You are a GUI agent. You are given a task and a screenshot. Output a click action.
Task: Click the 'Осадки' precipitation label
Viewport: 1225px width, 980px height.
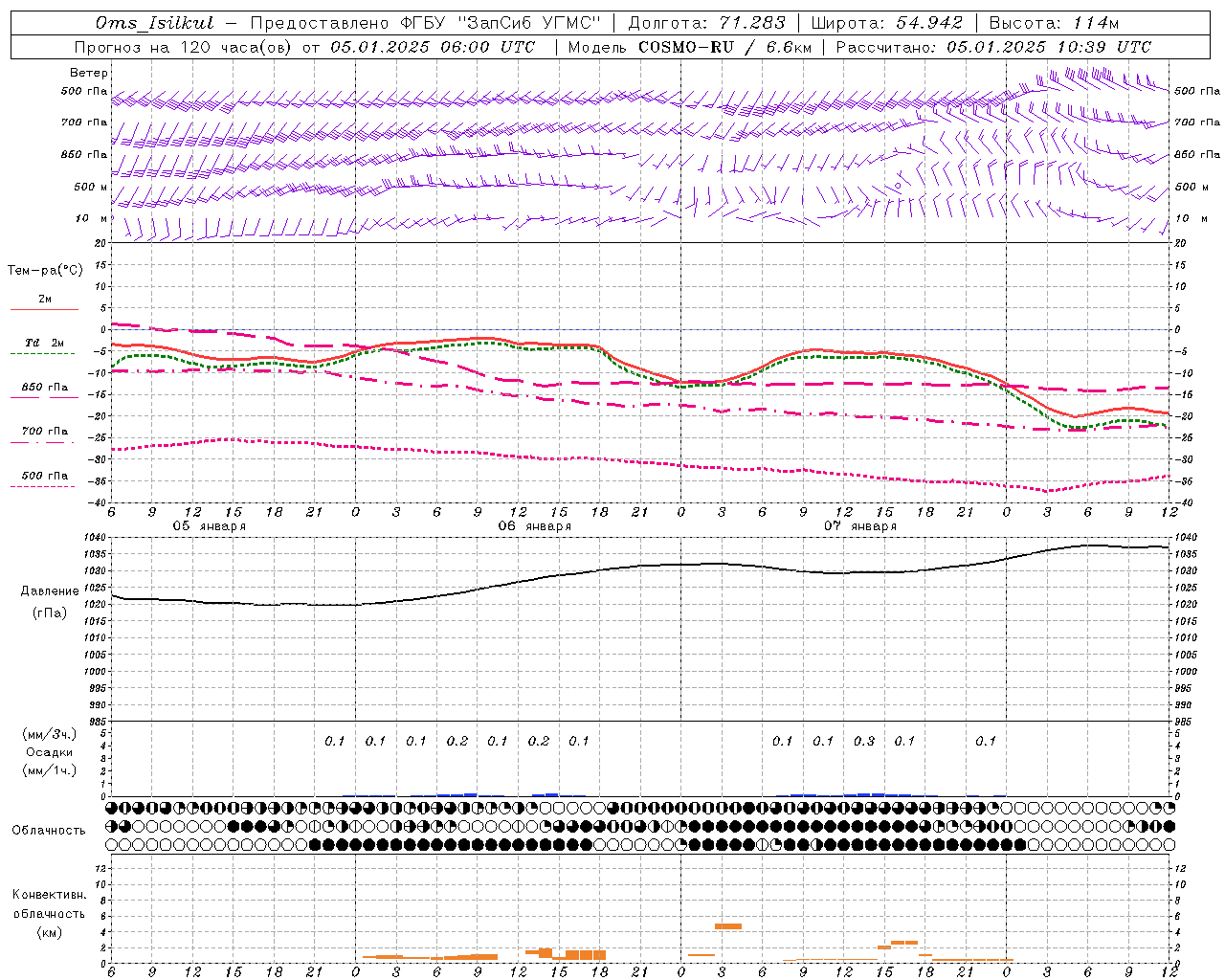pos(50,752)
